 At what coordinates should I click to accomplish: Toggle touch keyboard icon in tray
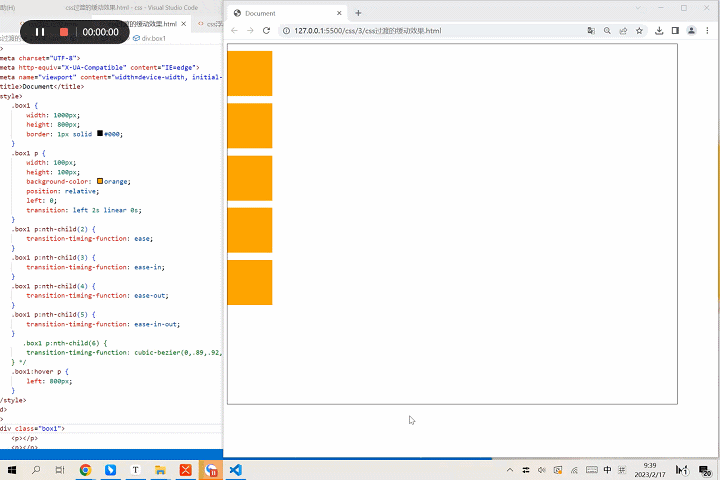[x=592, y=470]
